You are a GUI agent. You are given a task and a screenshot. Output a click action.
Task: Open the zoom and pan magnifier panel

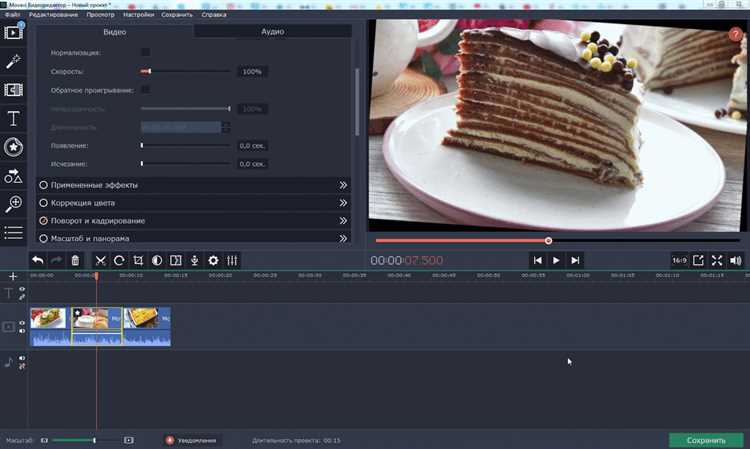pyautogui.click(x=13, y=204)
